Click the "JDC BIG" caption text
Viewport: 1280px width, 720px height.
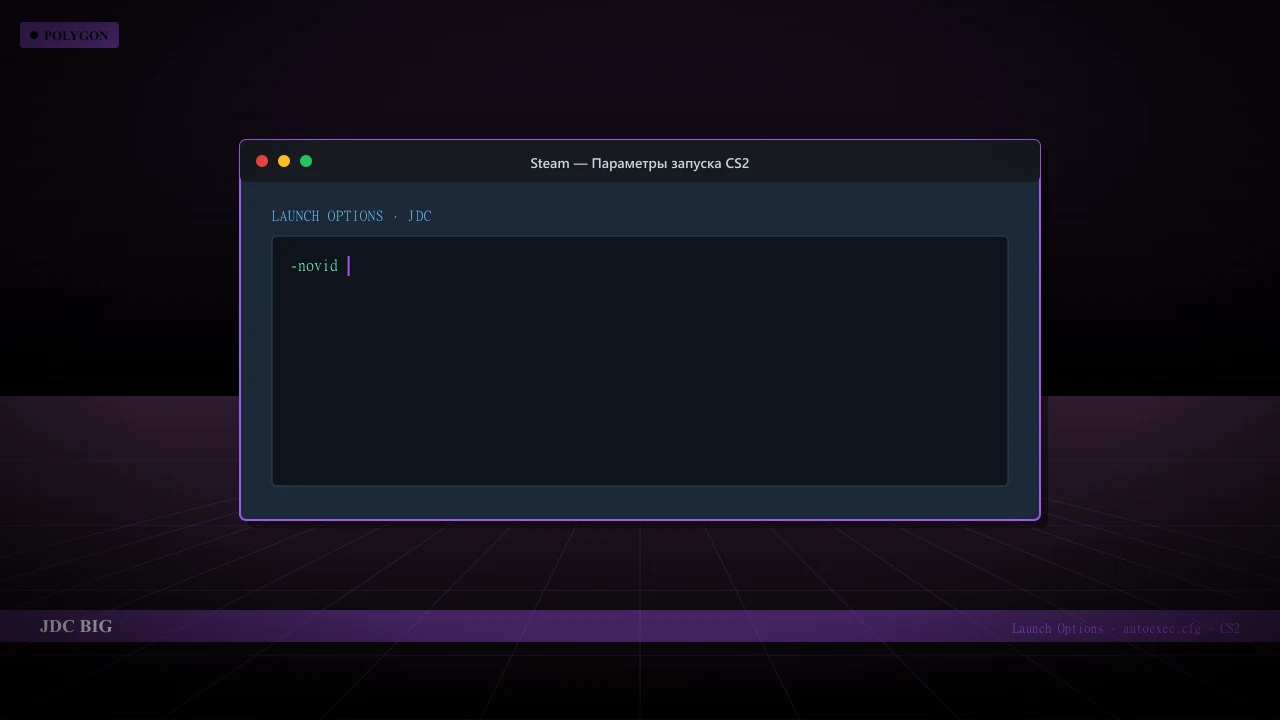pos(76,626)
